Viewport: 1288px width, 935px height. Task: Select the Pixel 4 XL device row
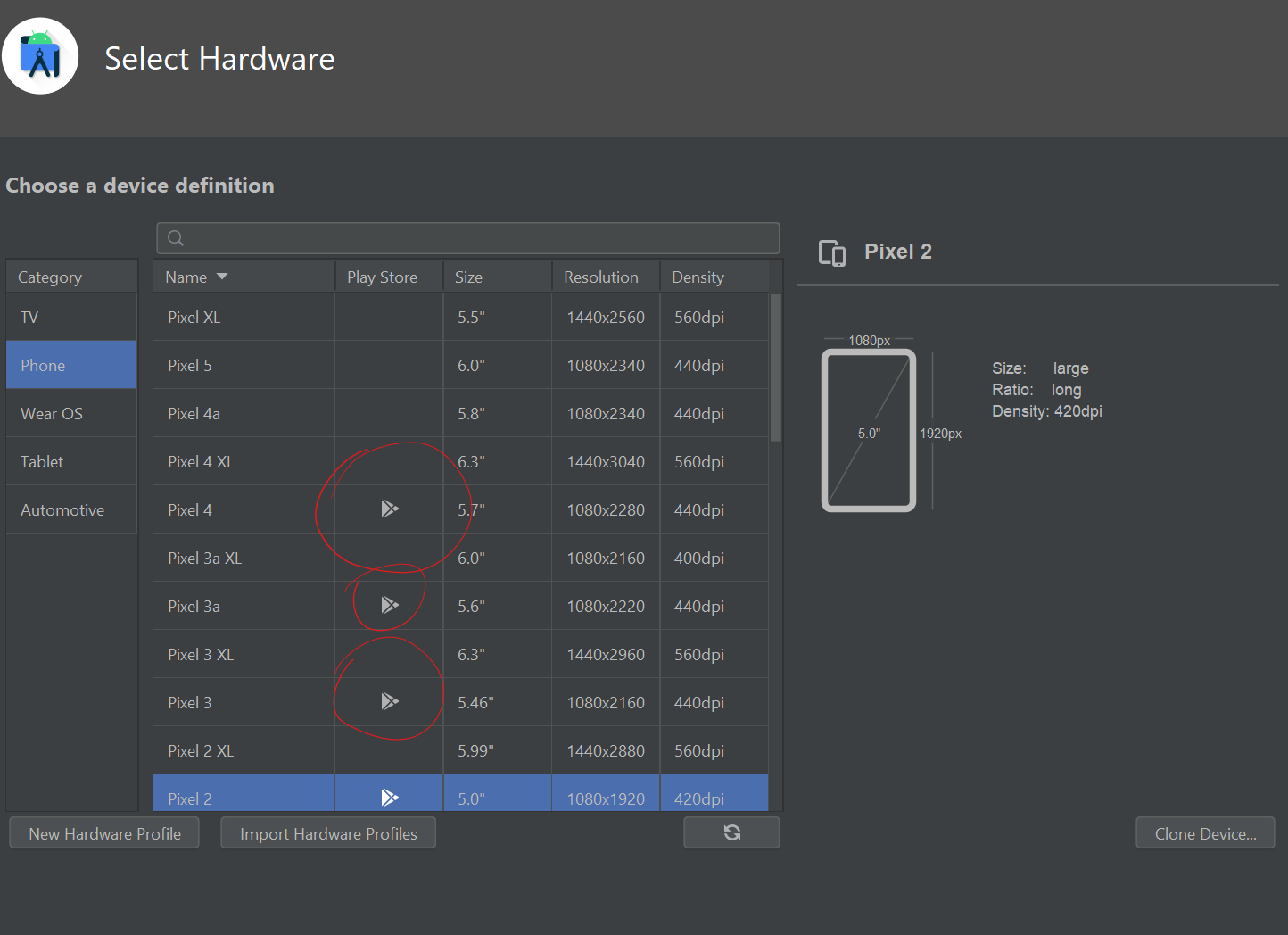(460, 461)
